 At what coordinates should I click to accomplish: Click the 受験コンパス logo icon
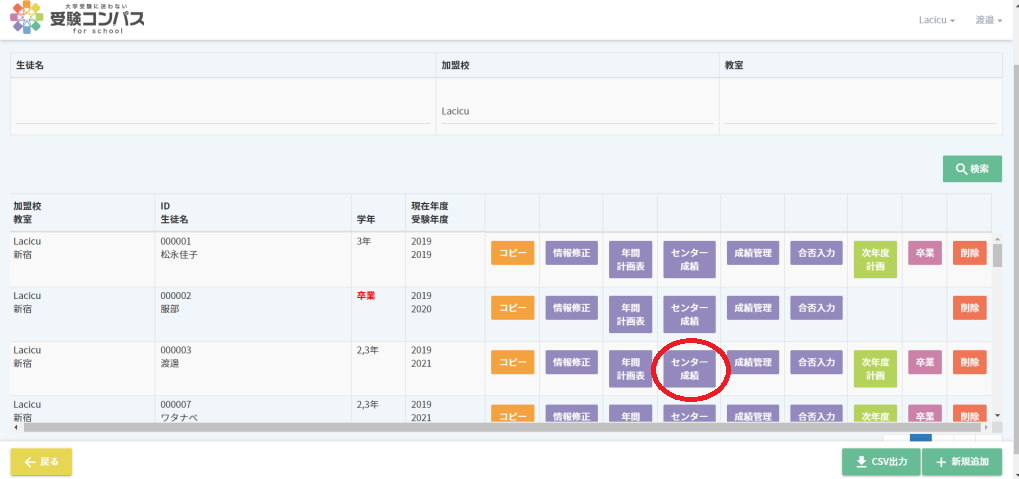click(x=26, y=18)
